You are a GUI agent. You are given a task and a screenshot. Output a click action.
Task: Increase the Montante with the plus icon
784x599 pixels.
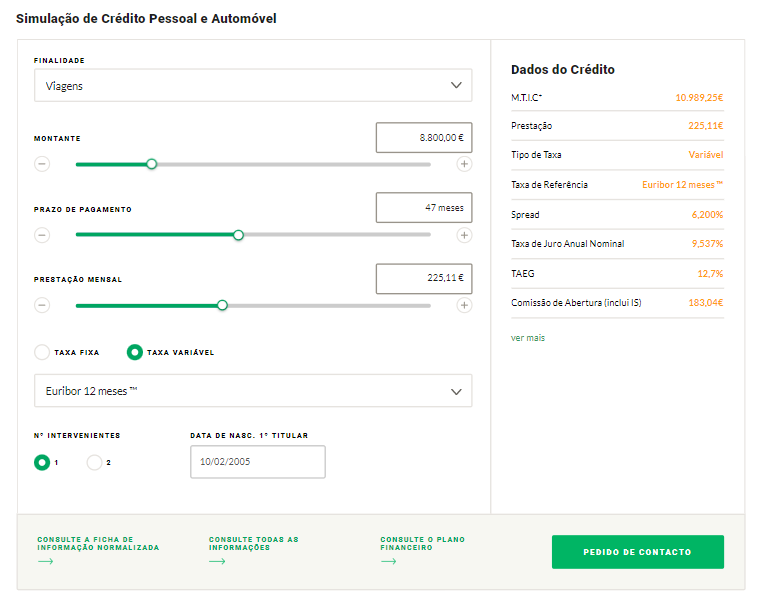(464, 164)
